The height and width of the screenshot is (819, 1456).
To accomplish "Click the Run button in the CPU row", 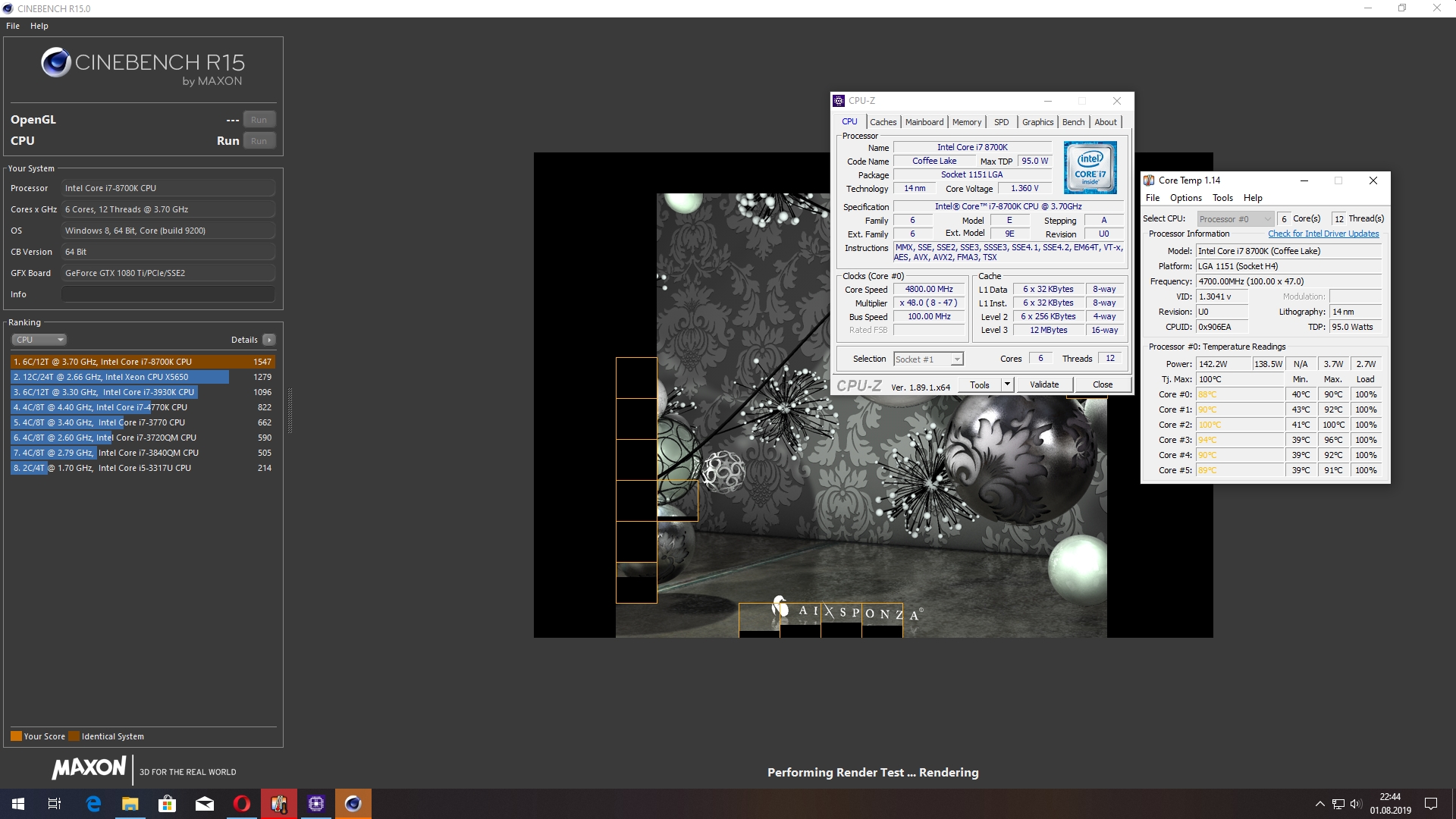I will click(259, 141).
